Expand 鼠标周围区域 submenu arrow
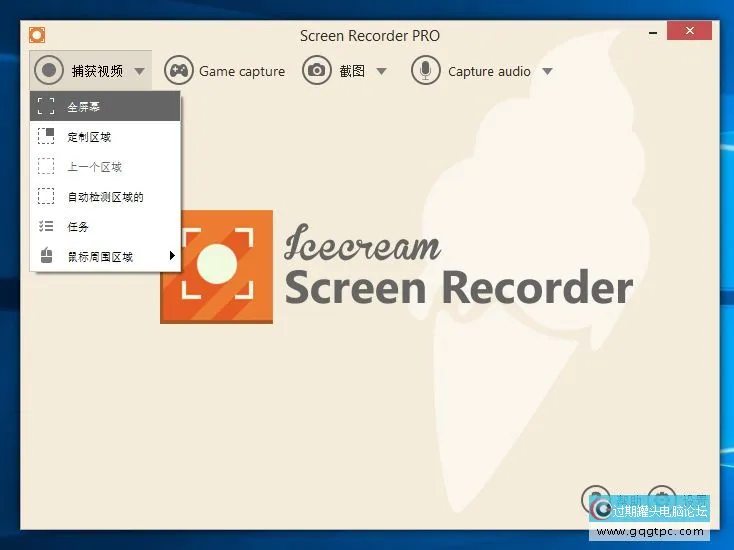Screen dimensions: 734x550 click(x=172, y=257)
